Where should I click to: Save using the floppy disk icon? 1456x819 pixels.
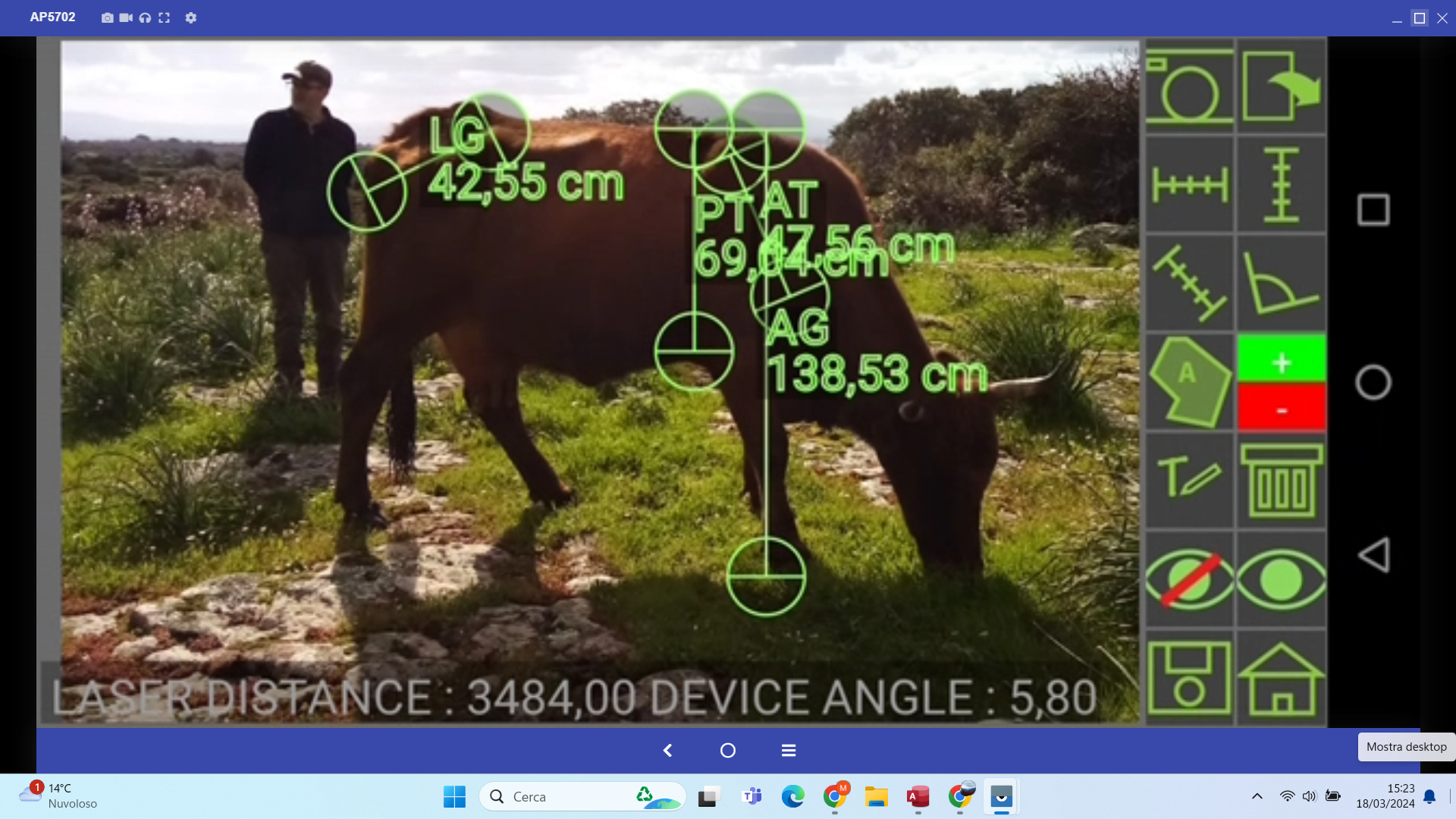pos(1188,678)
